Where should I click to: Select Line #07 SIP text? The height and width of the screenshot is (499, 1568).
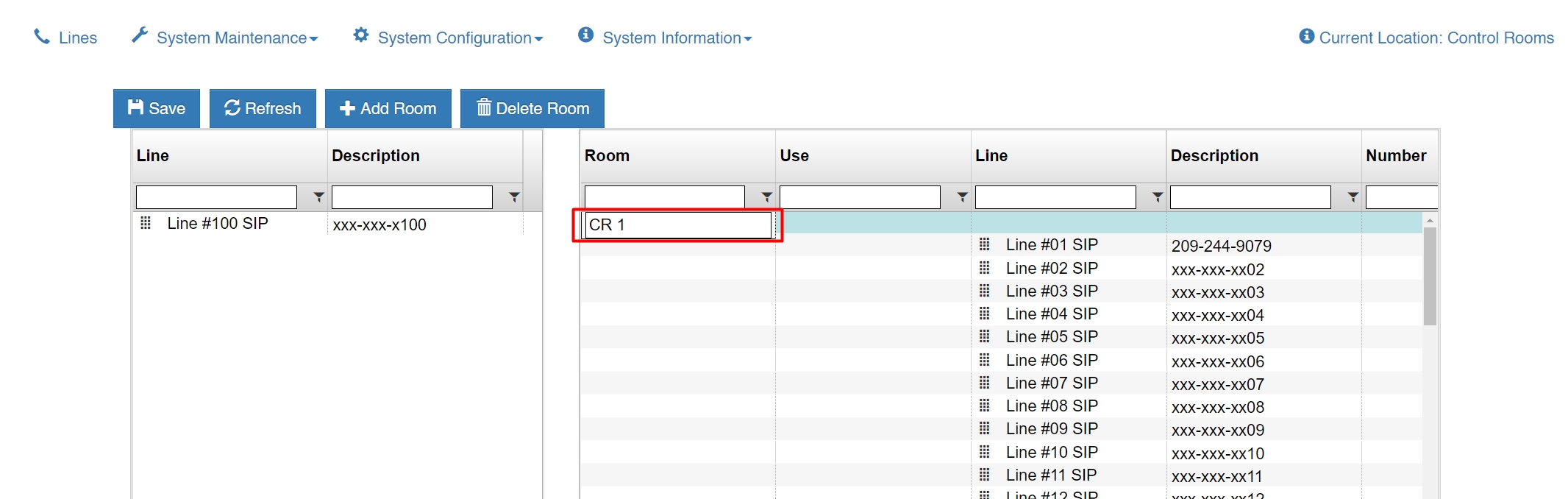tap(1052, 383)
